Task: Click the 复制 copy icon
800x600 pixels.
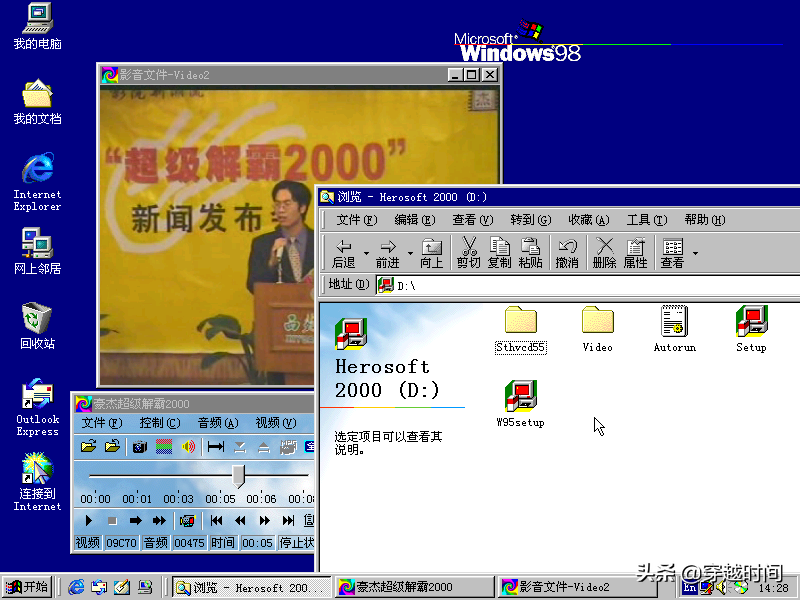Action: point(499,254)
